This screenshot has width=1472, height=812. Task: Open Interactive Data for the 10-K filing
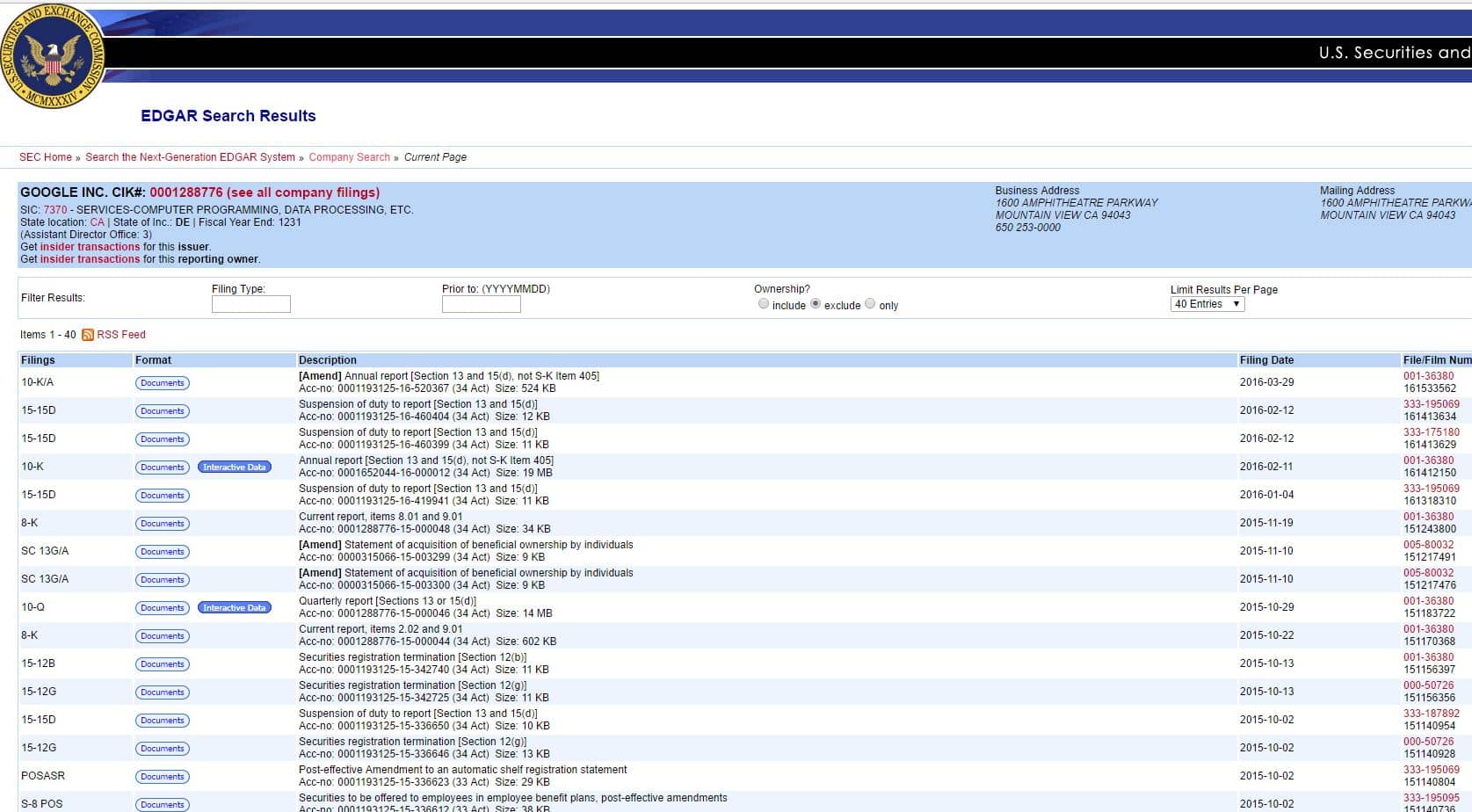(x=234, y=468)
